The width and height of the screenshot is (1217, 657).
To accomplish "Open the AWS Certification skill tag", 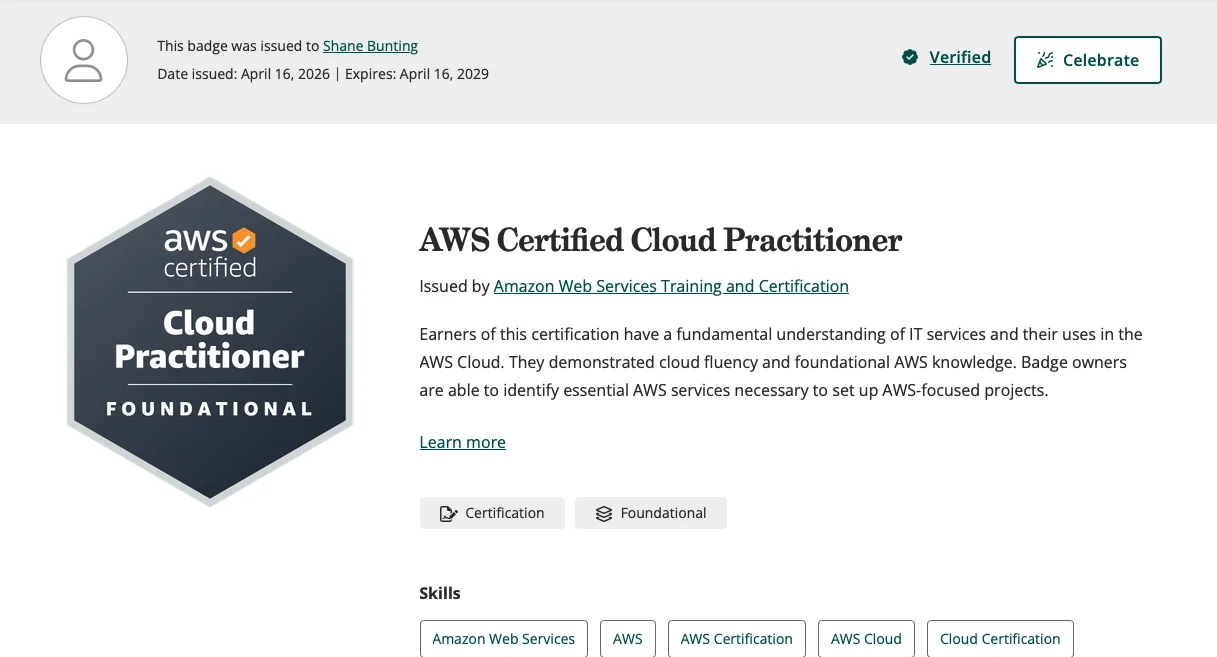I will tap(737, 639).
